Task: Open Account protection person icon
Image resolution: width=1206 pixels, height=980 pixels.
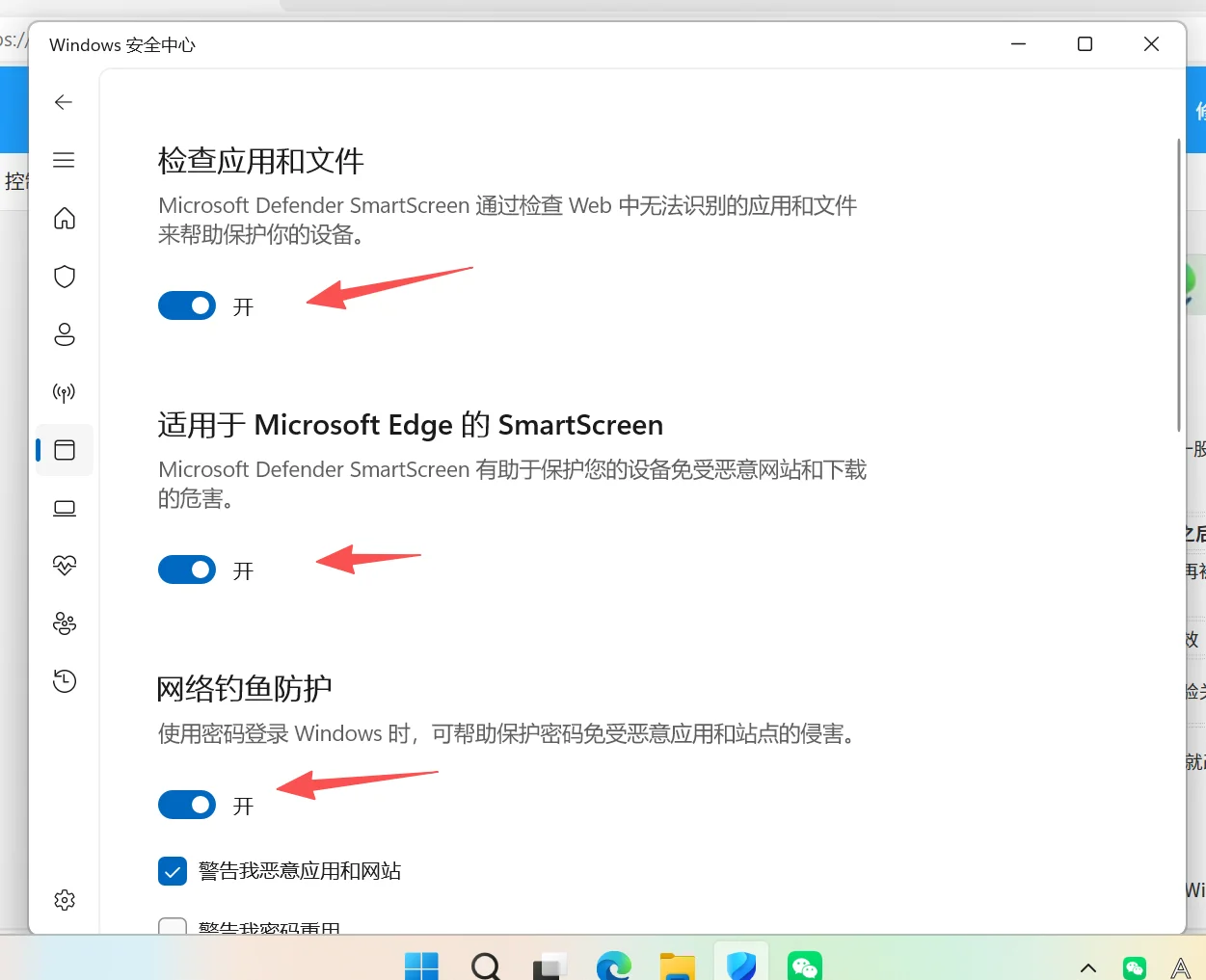Action: (x=65, y=334)
